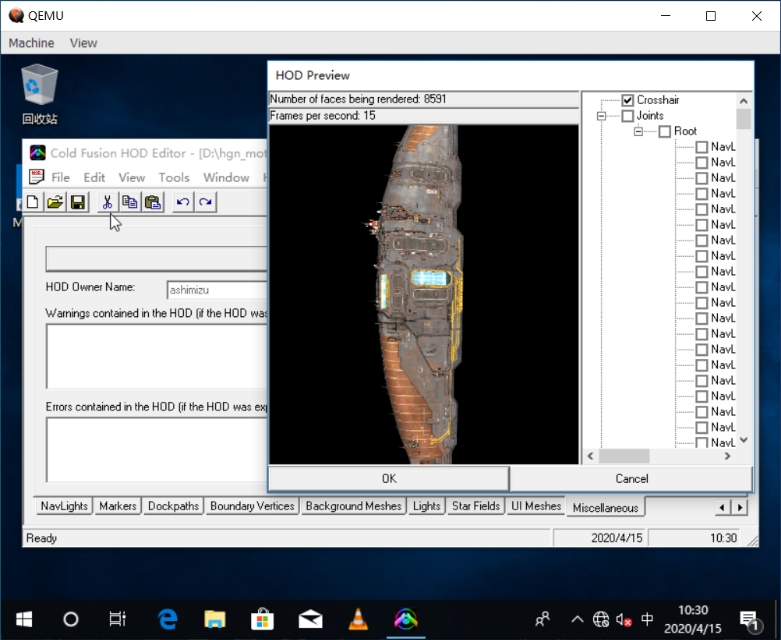This screenshot has width=781, height=640.
Task: Click the Save floppy disk icon
Action: (78, 202)
